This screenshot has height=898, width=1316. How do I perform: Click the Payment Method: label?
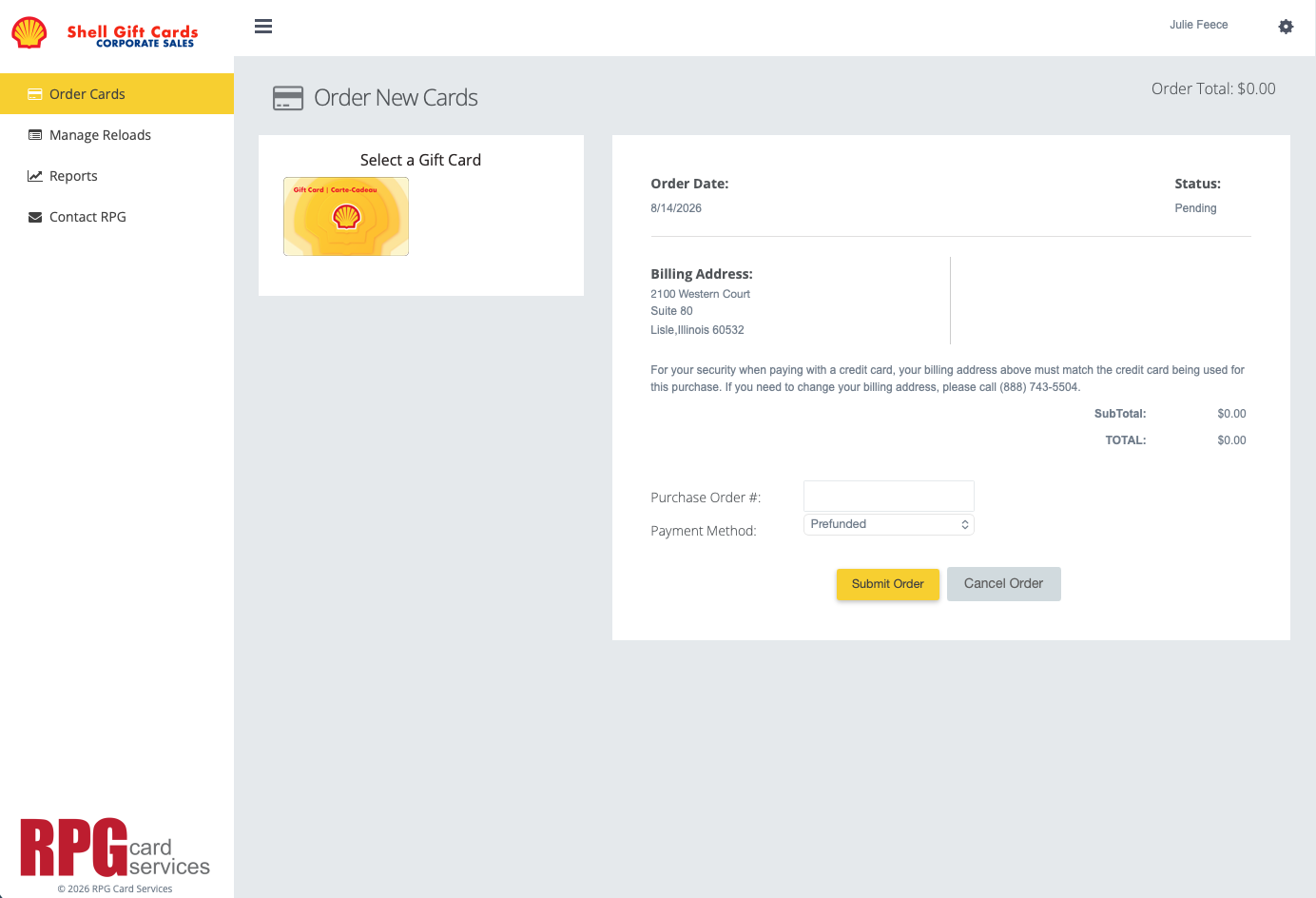coord(704,531)
